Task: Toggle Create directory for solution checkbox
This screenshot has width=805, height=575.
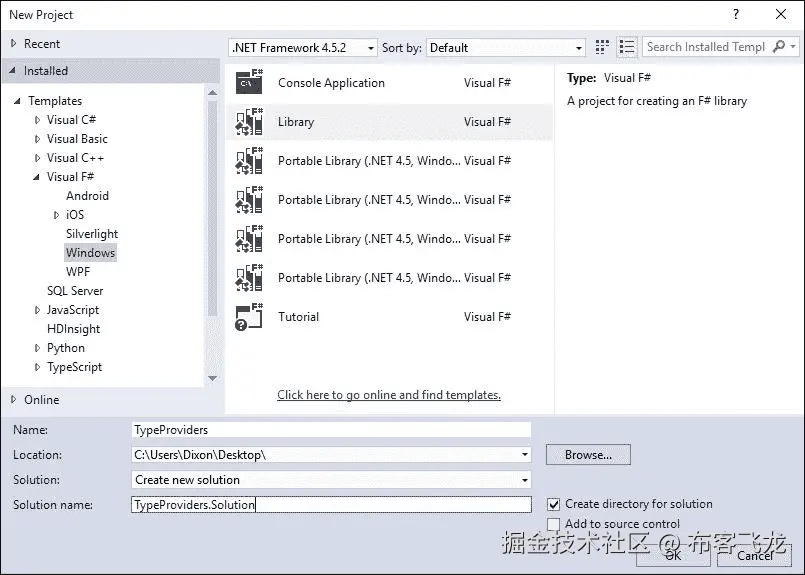Action: coord(553,505)
